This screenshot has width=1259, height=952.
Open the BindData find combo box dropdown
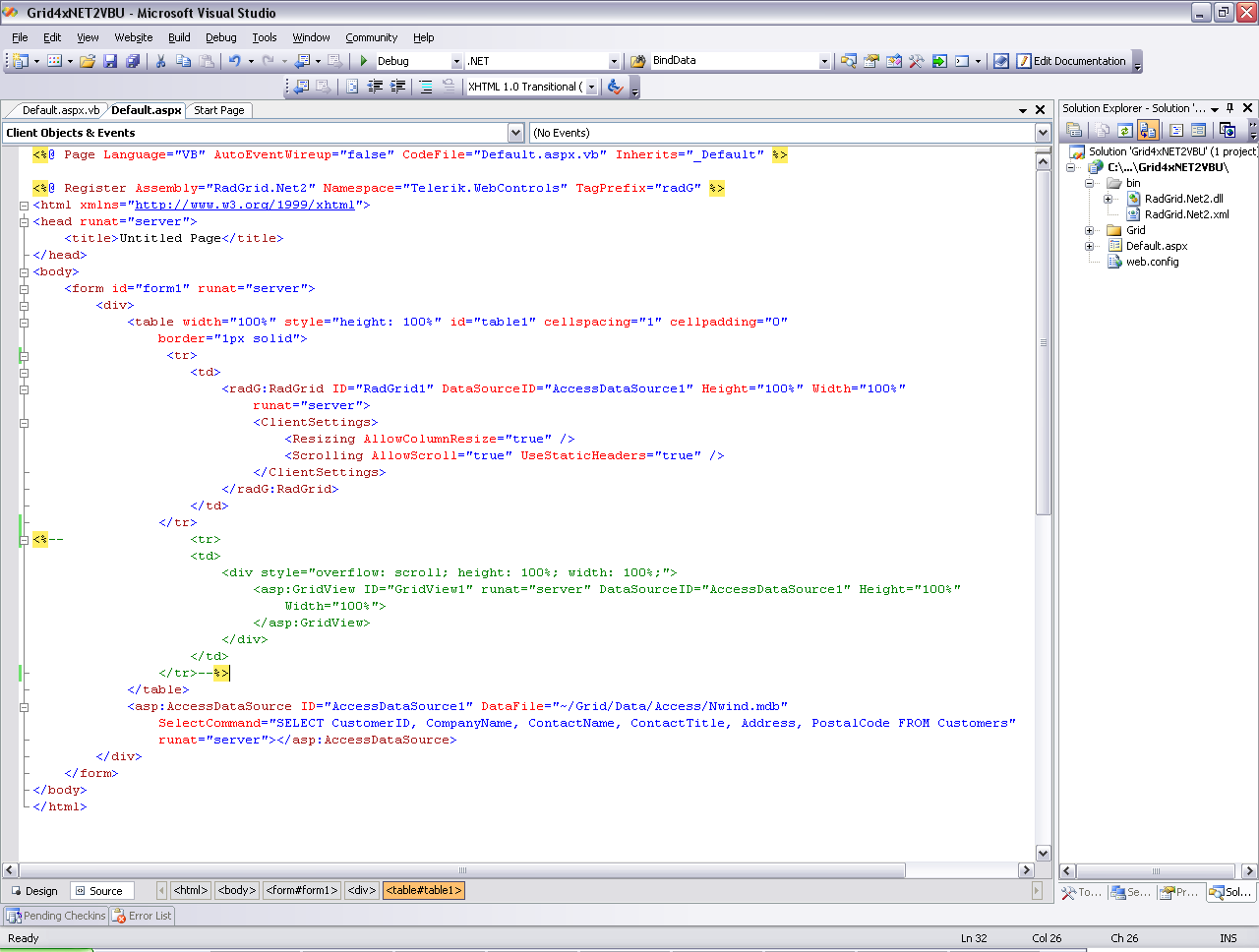pos(824,61)
